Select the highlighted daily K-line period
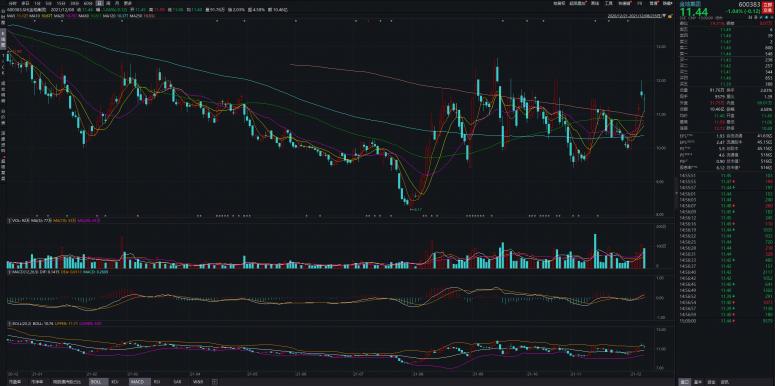 [x=100, y=3]
